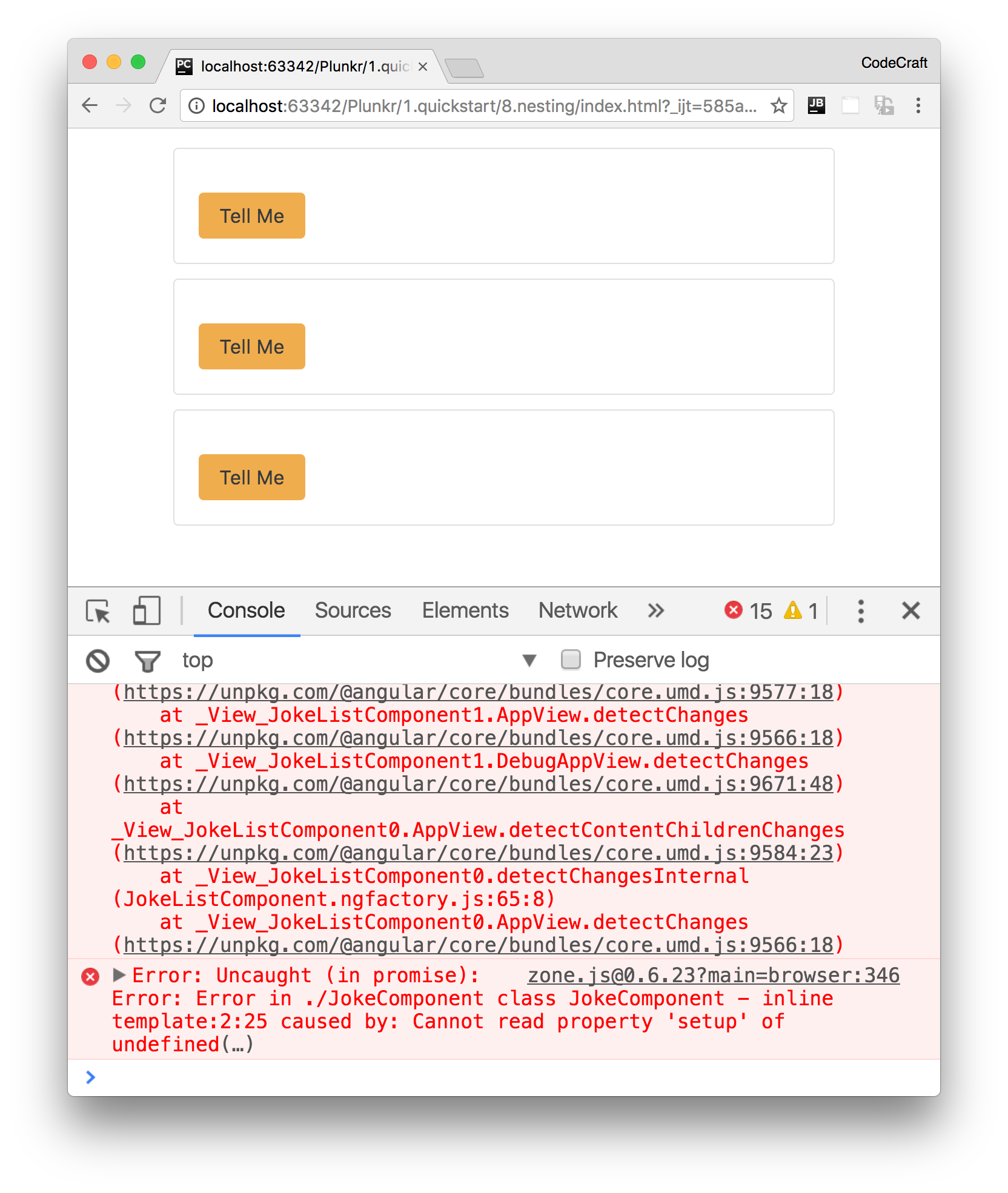This screenshot has width=1008, height=1193.
Task: Open the translate-style extension icon
Action: click(884, 105)
